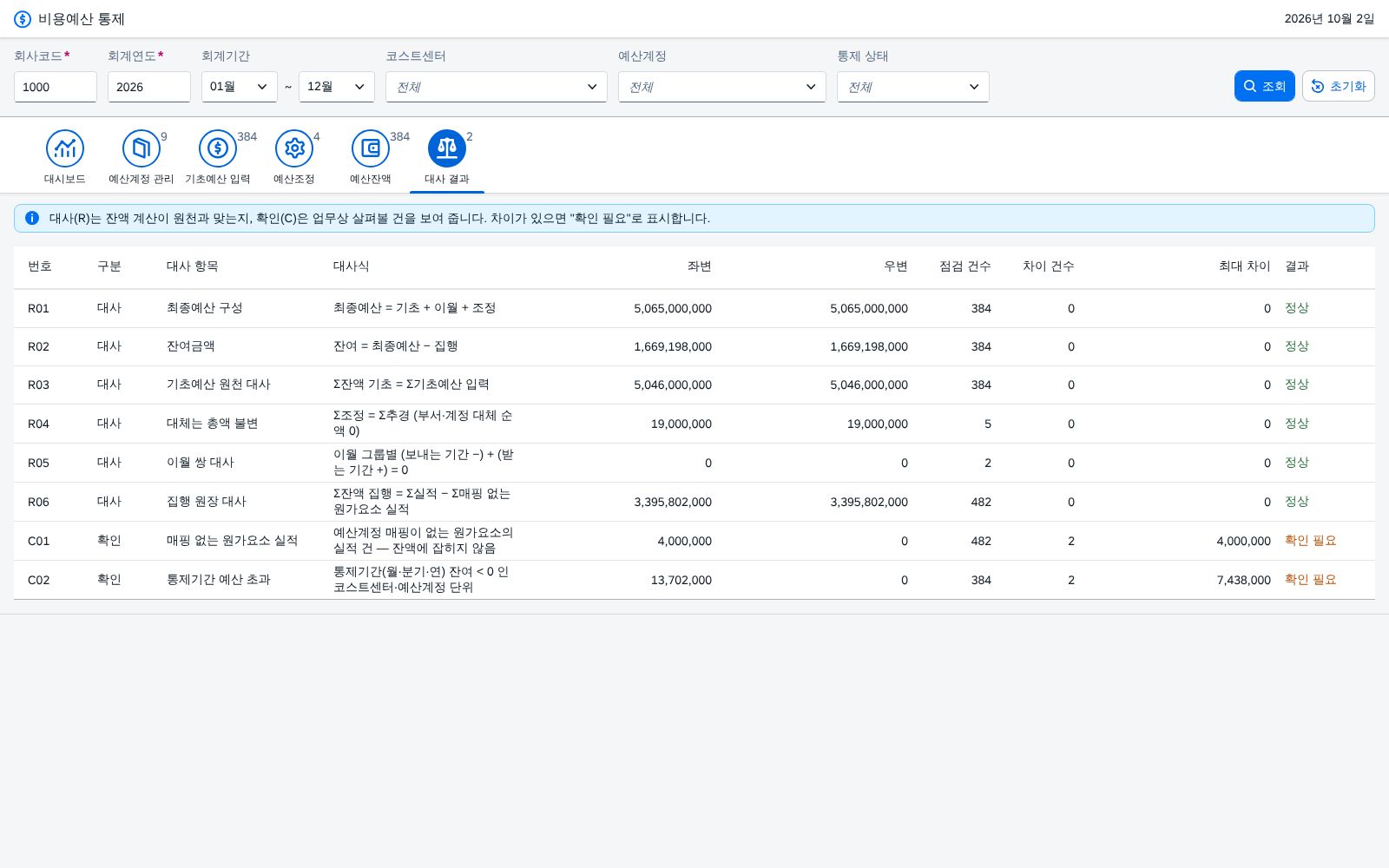Open the 대시보드 chart icon

pos(65,148)
